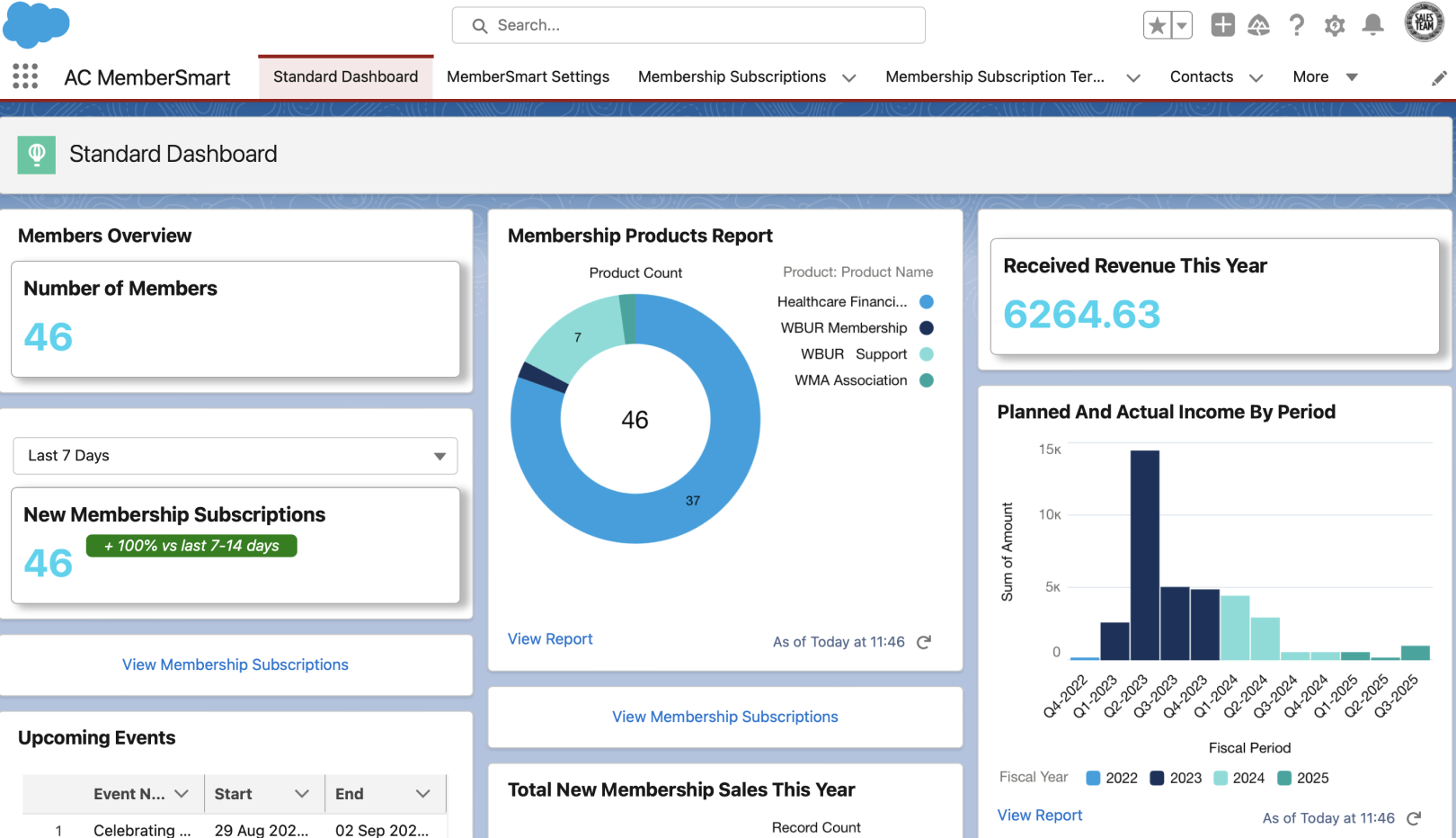Click Healthcare Financi... legend color dot
The height and width of the screenshot is (838, 1456).
(927, 302)
